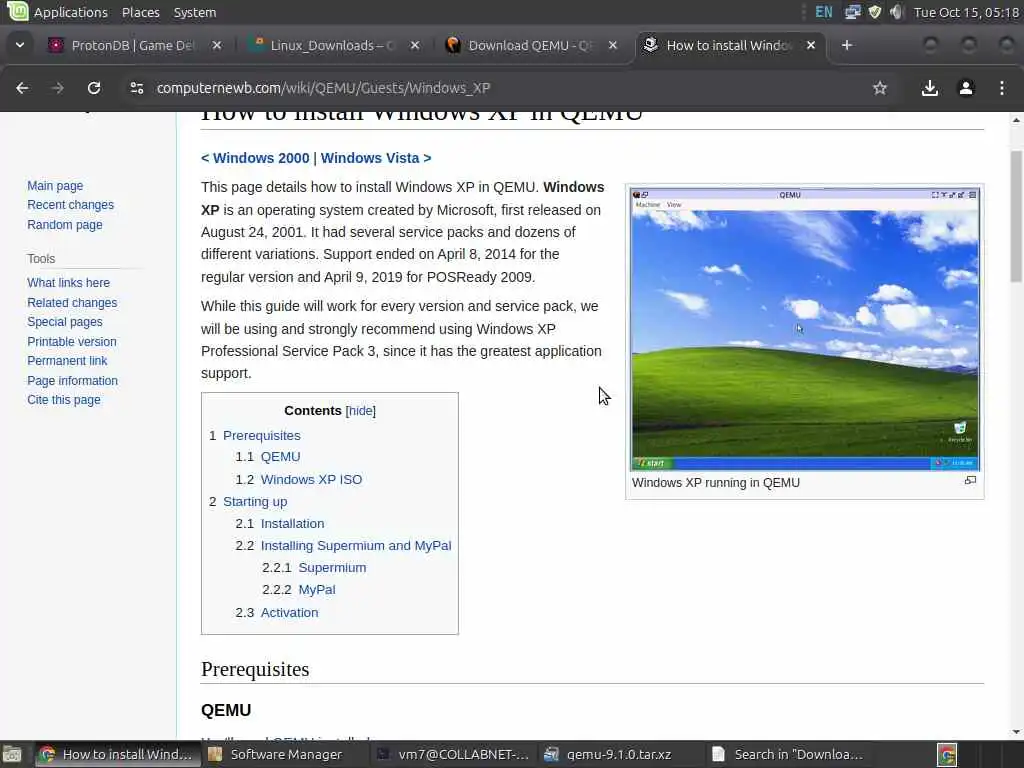Jump to Installation section

(x=292, y=524)
